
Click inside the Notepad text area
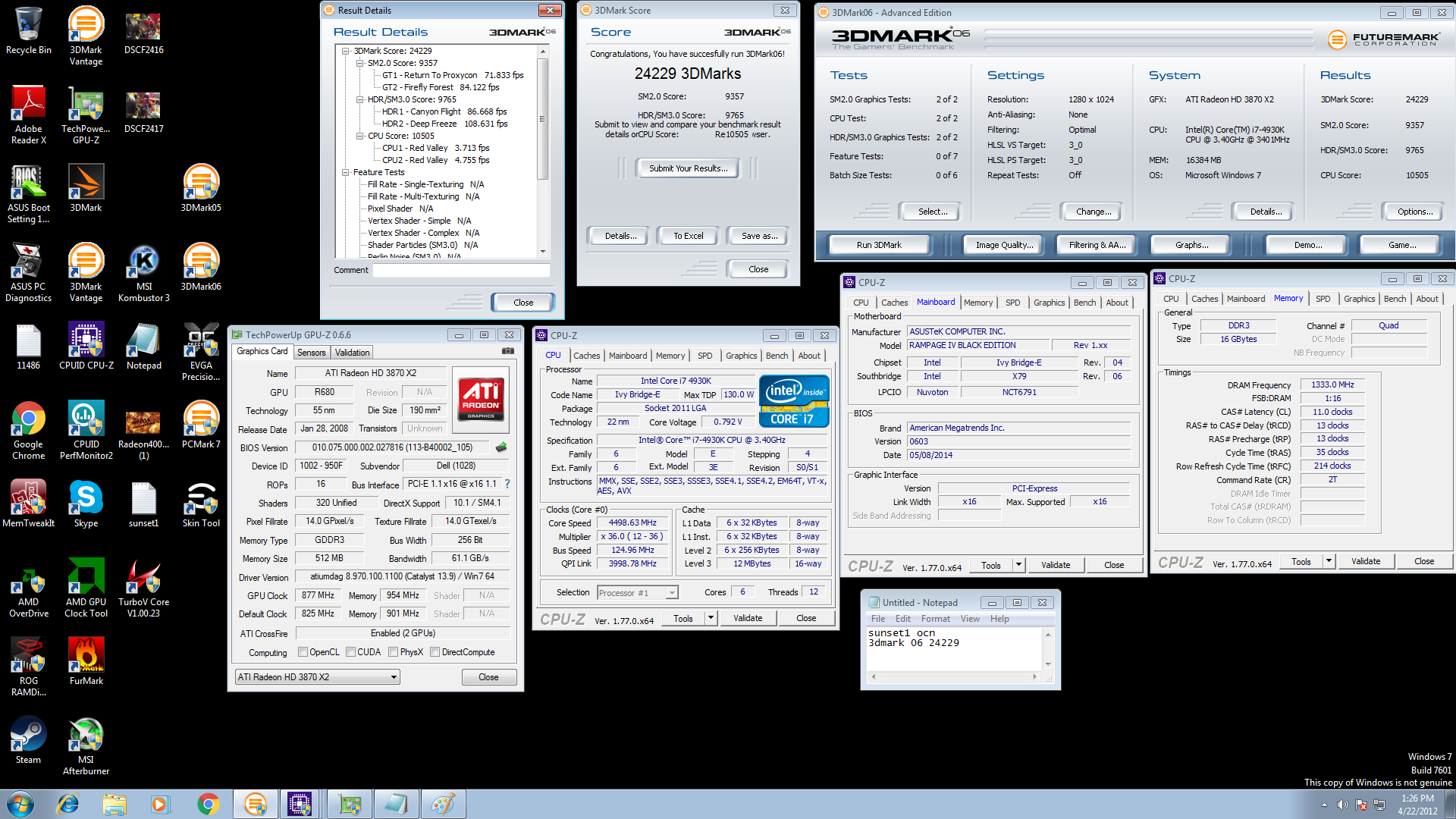[x=955, y=649]
